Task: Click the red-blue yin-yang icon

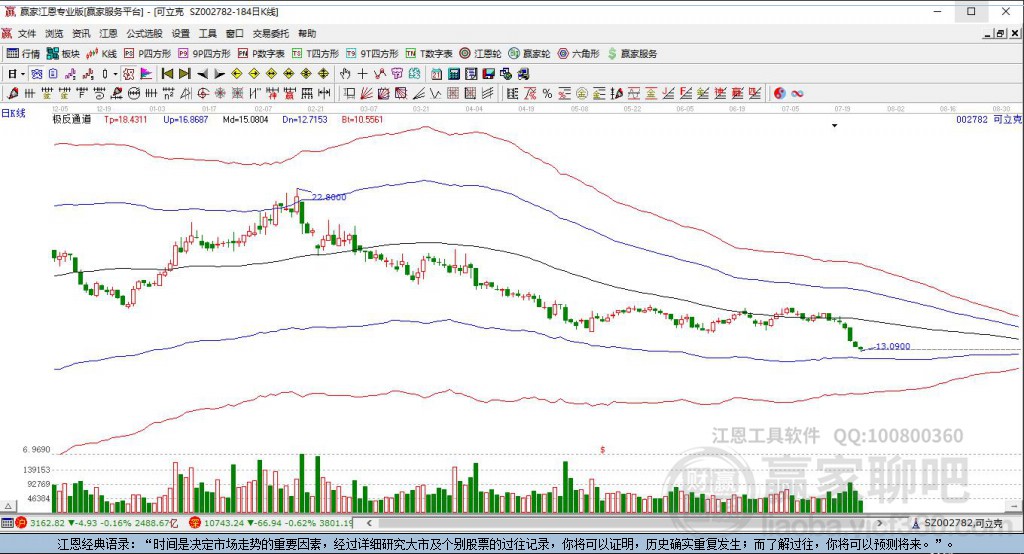Action: click(779, 93)
